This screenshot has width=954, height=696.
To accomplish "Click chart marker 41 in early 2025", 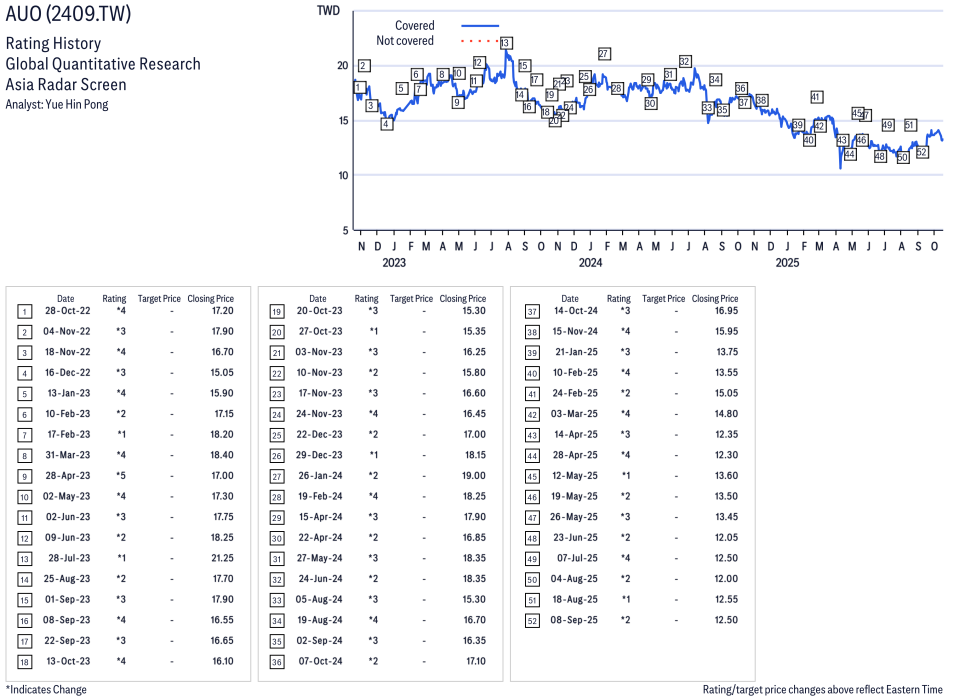I will tap(816, 97).
